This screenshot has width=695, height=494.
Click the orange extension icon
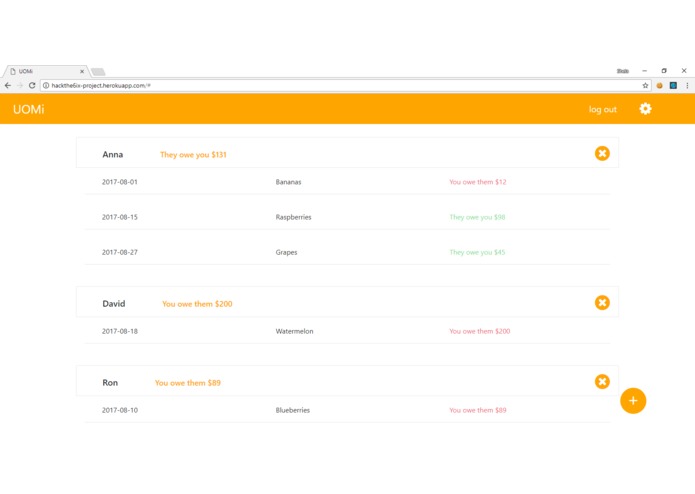click(x=660, y=86)
